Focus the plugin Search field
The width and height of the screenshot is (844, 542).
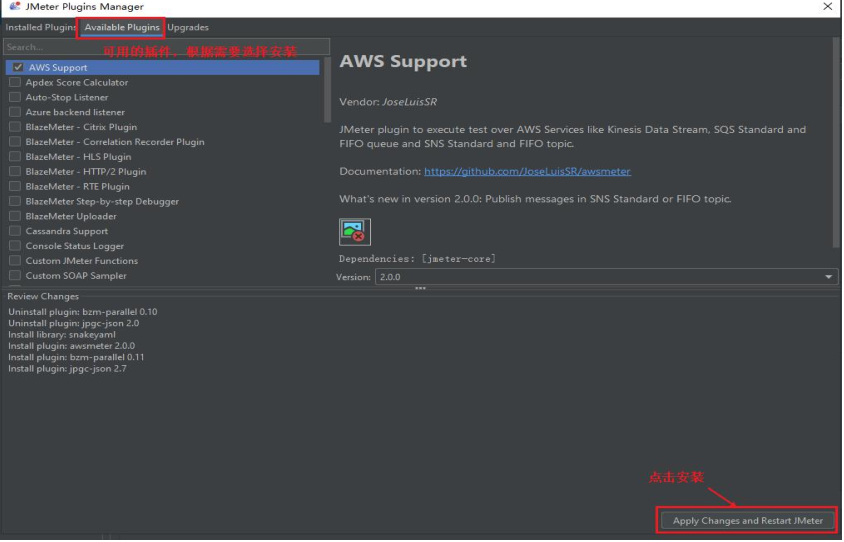point(166,47)
